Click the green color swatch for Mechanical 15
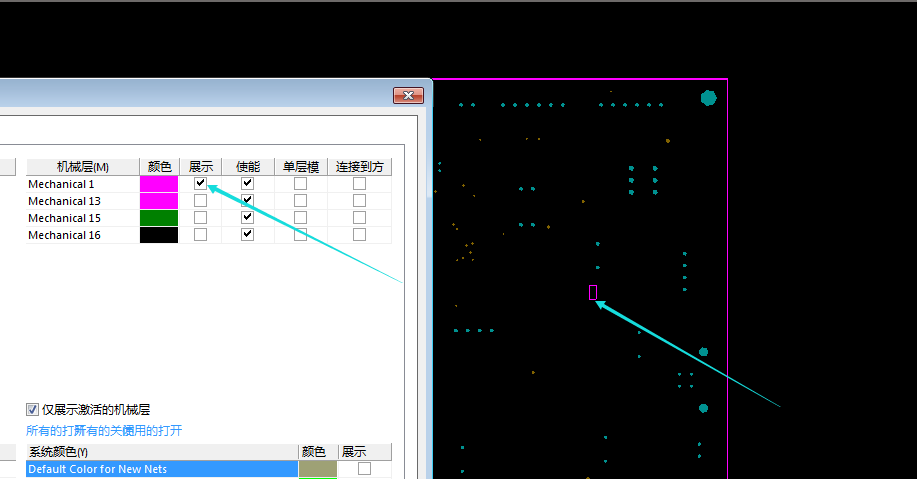 (159, 218)
